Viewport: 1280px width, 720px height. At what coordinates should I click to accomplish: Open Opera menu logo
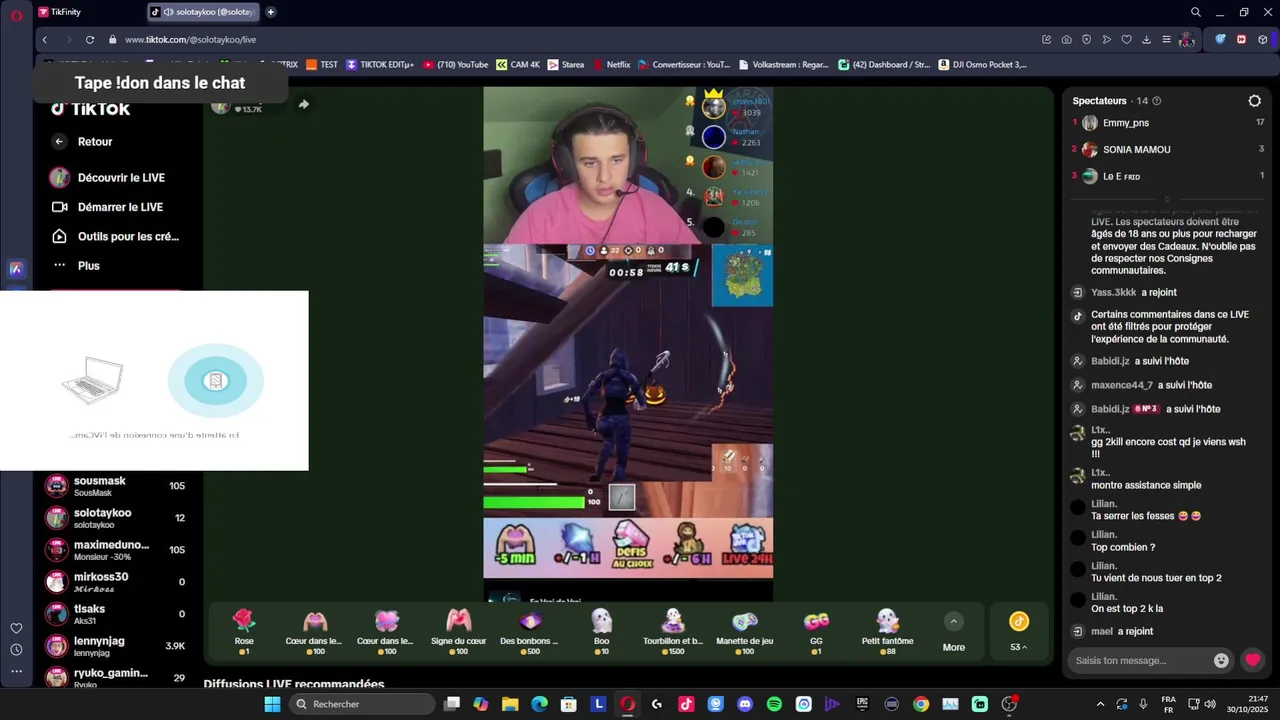(x=16, y=15)
